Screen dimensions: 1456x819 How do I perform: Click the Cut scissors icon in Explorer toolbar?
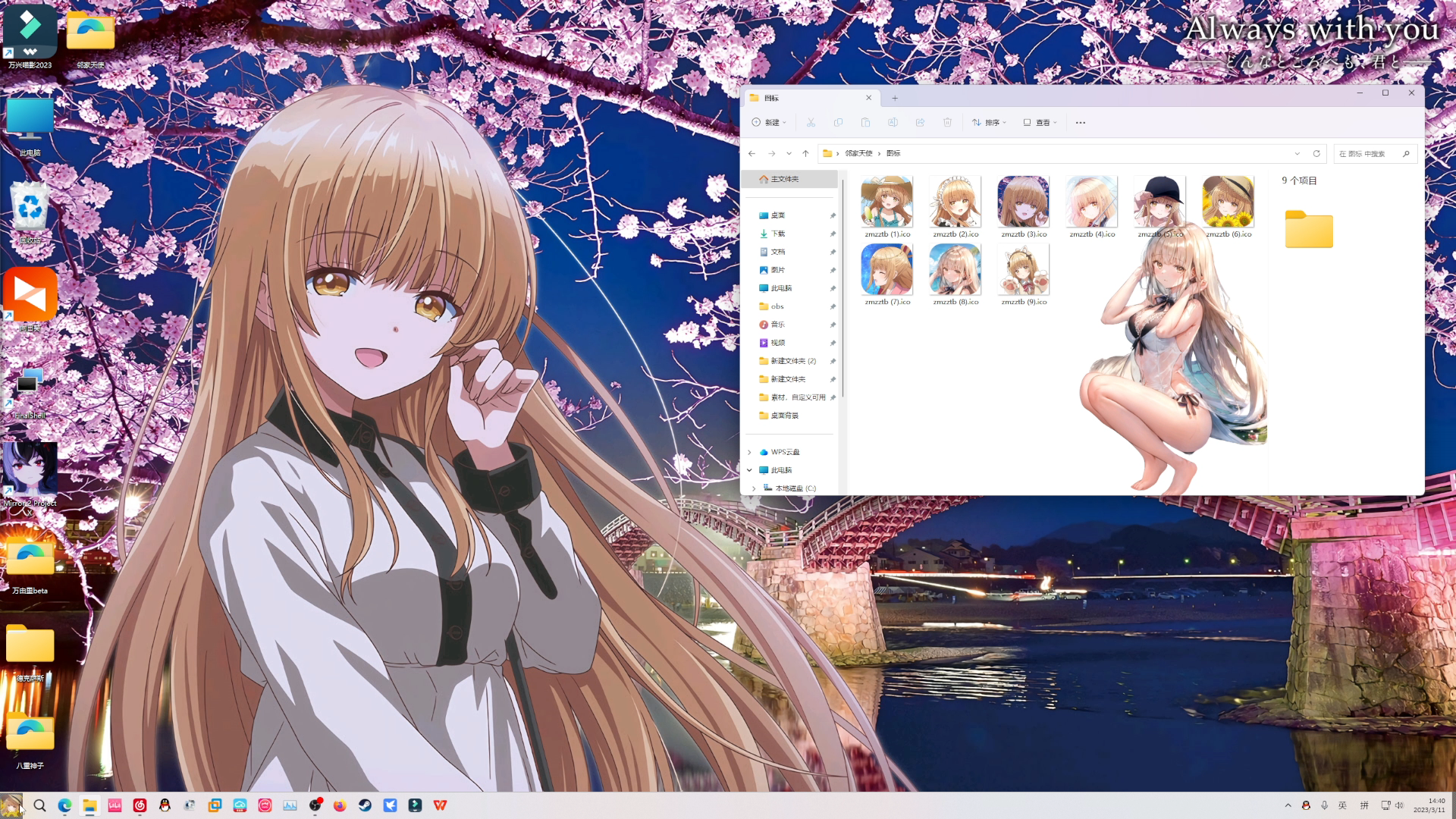click(x=811, y=122)
